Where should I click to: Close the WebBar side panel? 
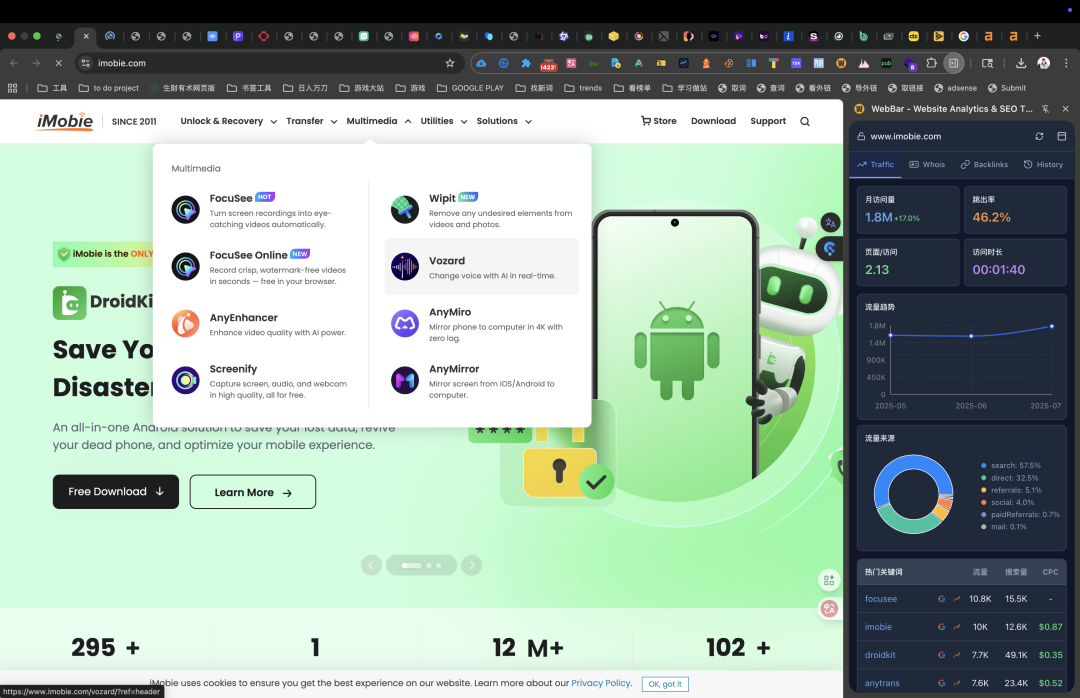pos(1066,109)
